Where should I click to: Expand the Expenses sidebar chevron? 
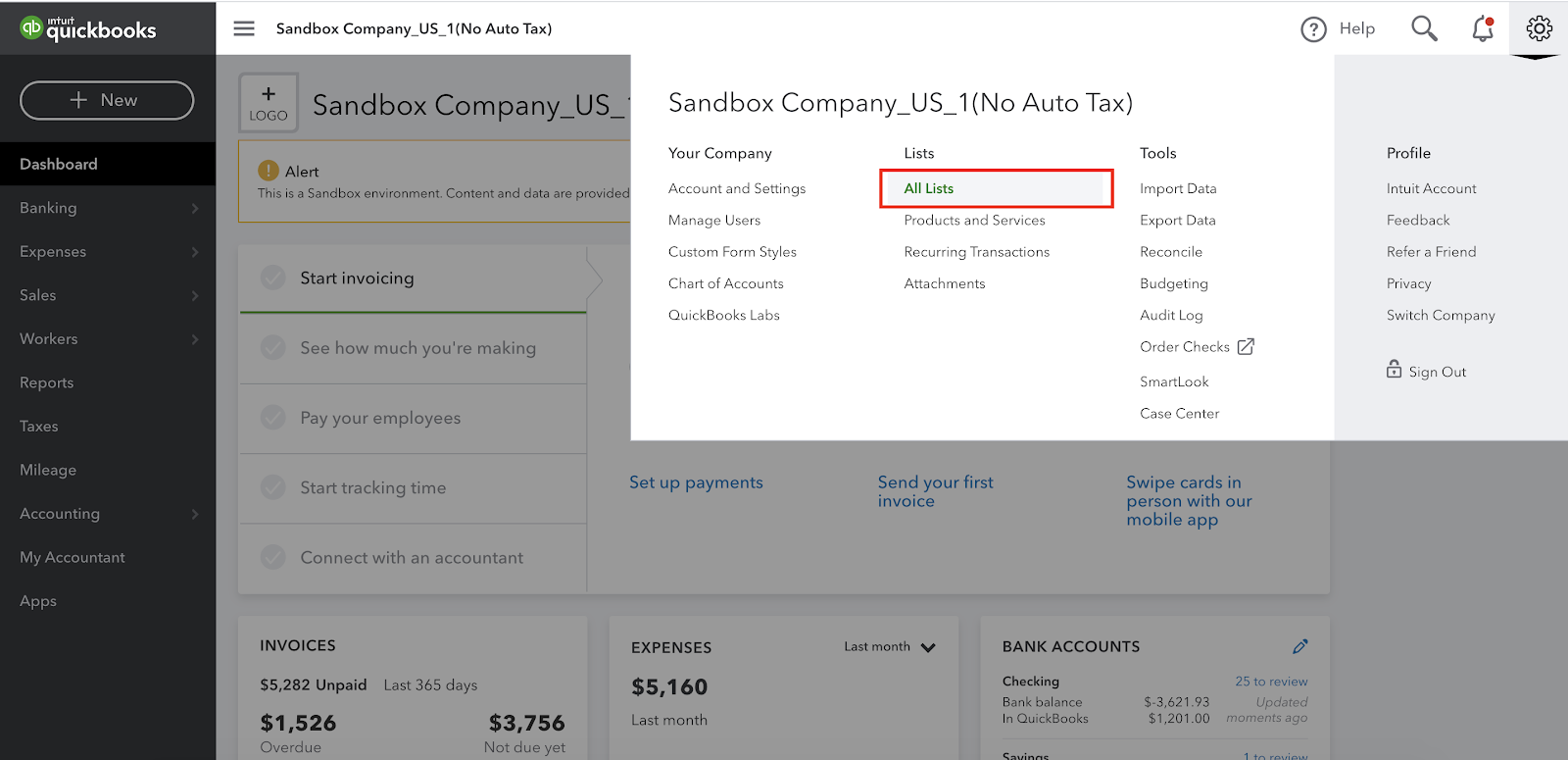point(195,252)
